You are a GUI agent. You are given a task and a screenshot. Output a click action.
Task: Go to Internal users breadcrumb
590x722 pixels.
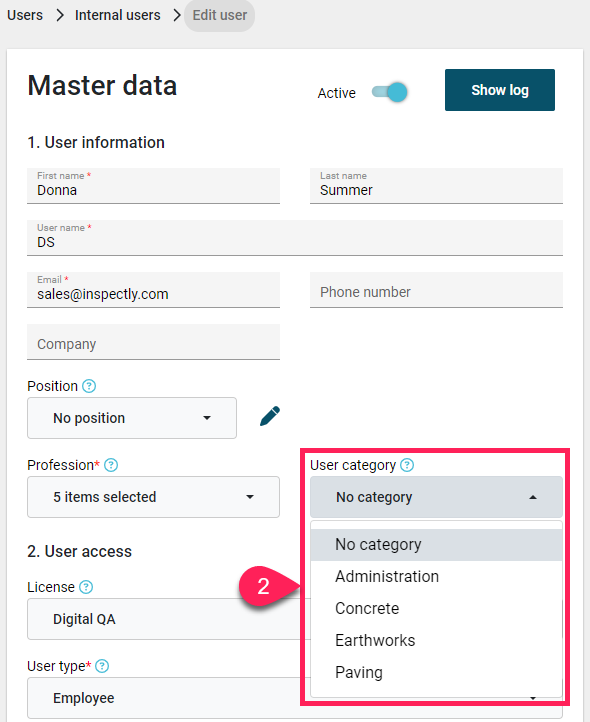click(117, 15)
